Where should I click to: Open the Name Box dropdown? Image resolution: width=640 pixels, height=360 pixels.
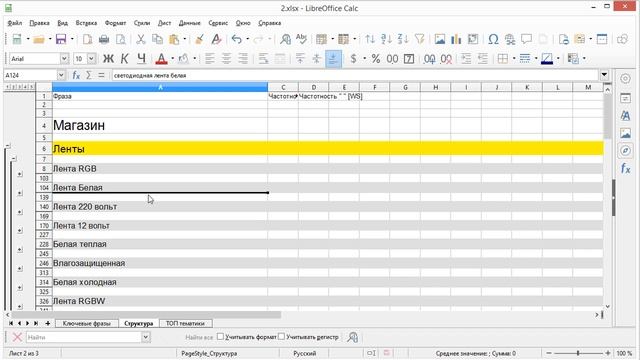pos(61,76)
